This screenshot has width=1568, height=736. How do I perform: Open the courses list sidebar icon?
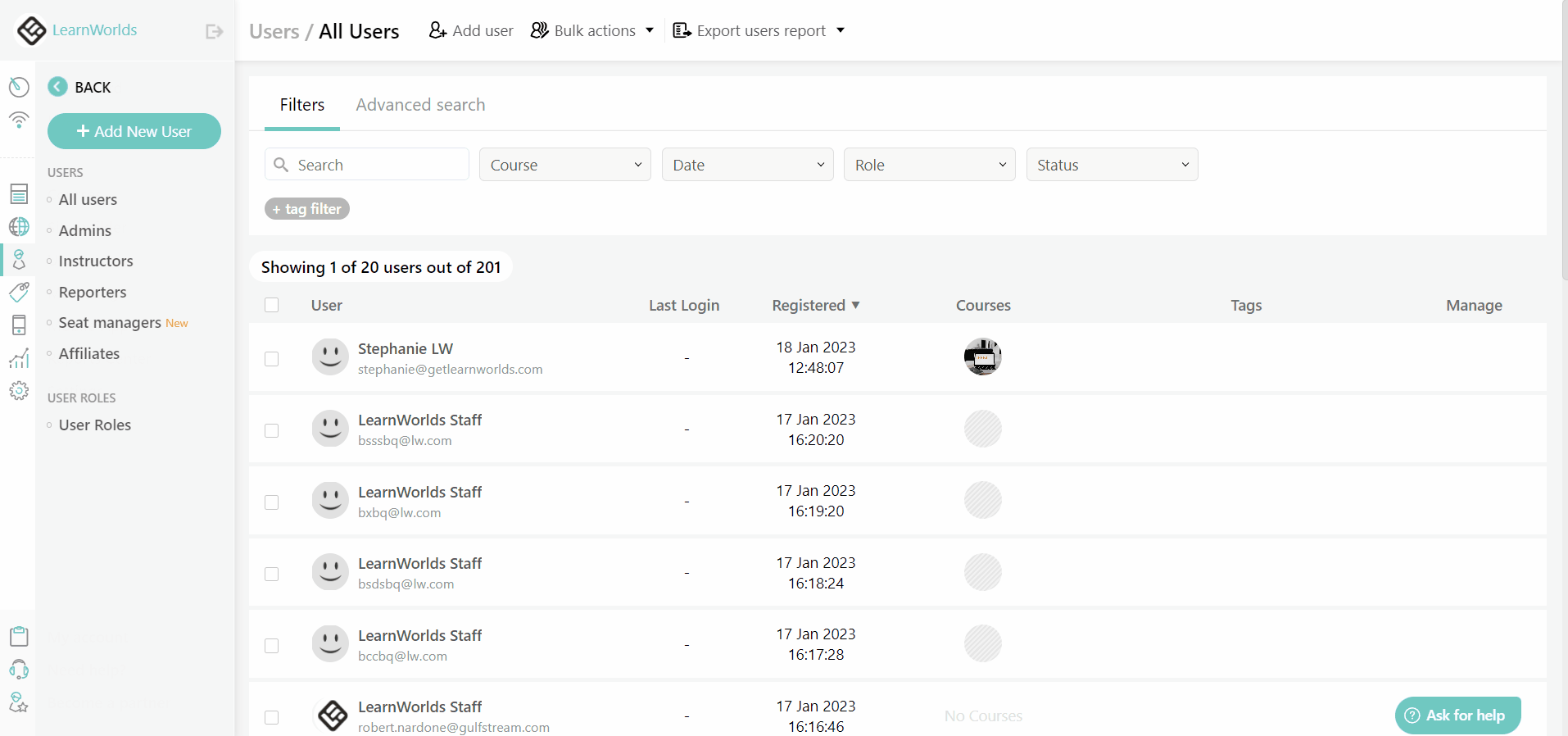point(19,194)
